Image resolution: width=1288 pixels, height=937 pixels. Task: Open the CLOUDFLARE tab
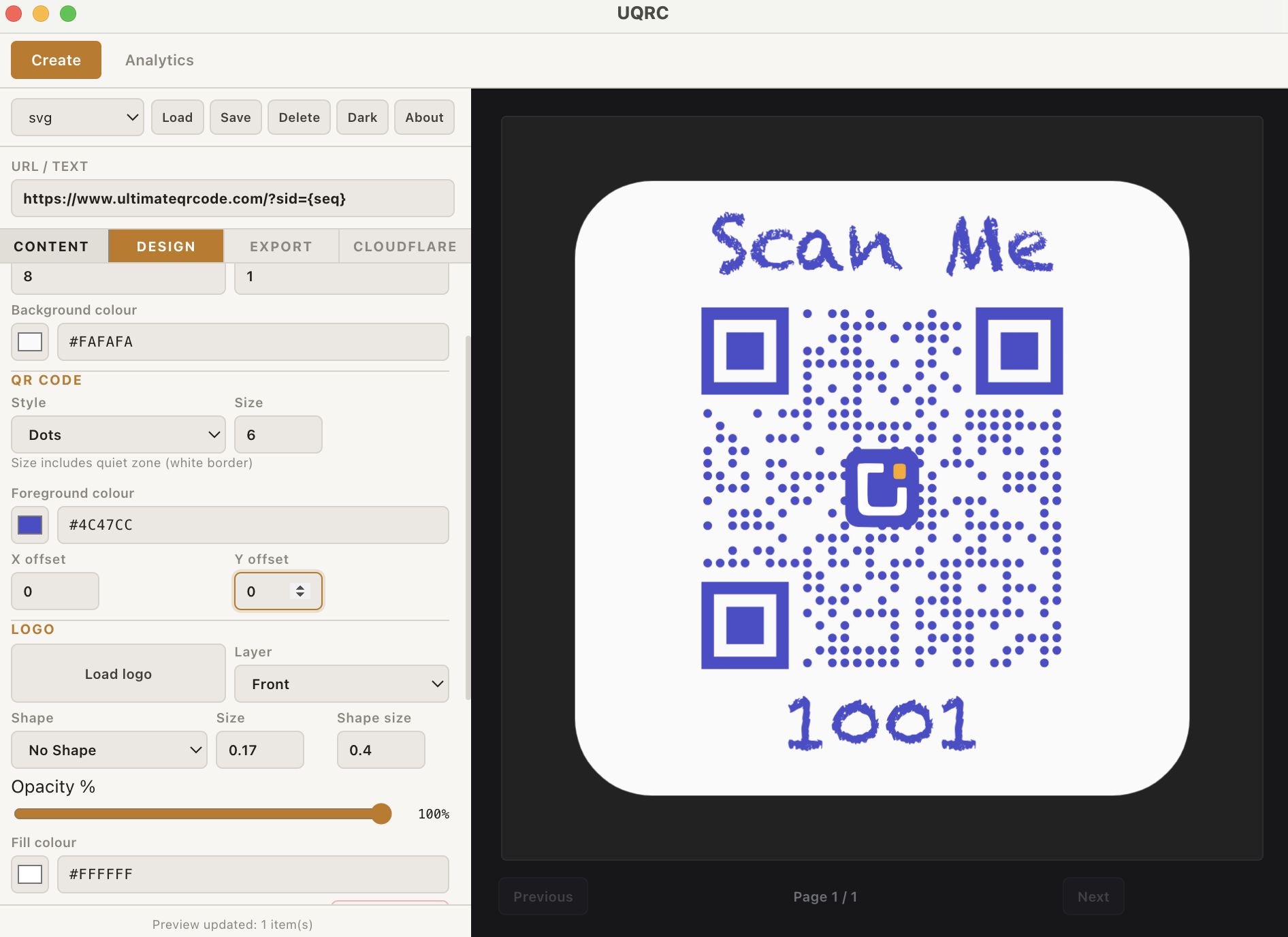click(x=405, y=247)
